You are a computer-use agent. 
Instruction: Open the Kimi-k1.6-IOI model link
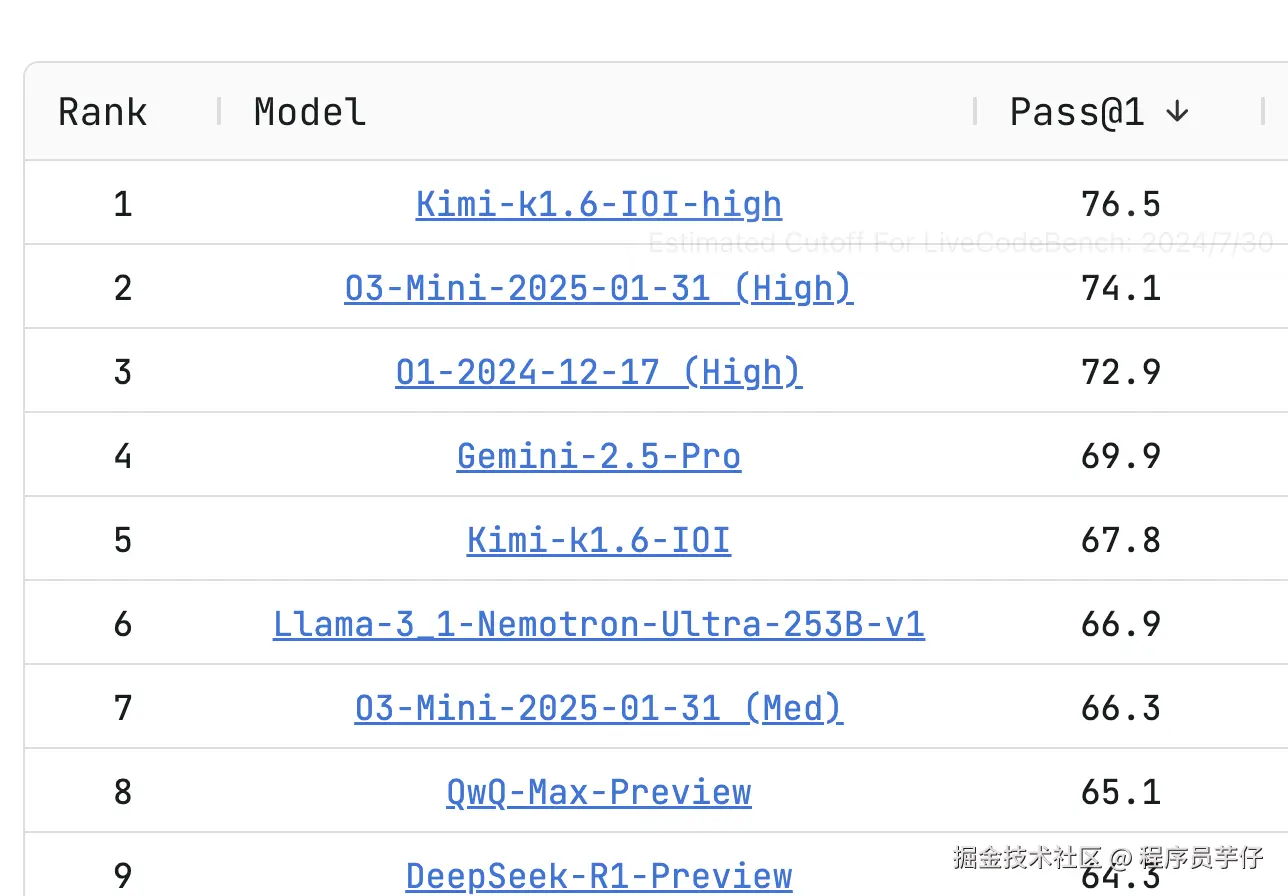599,540
